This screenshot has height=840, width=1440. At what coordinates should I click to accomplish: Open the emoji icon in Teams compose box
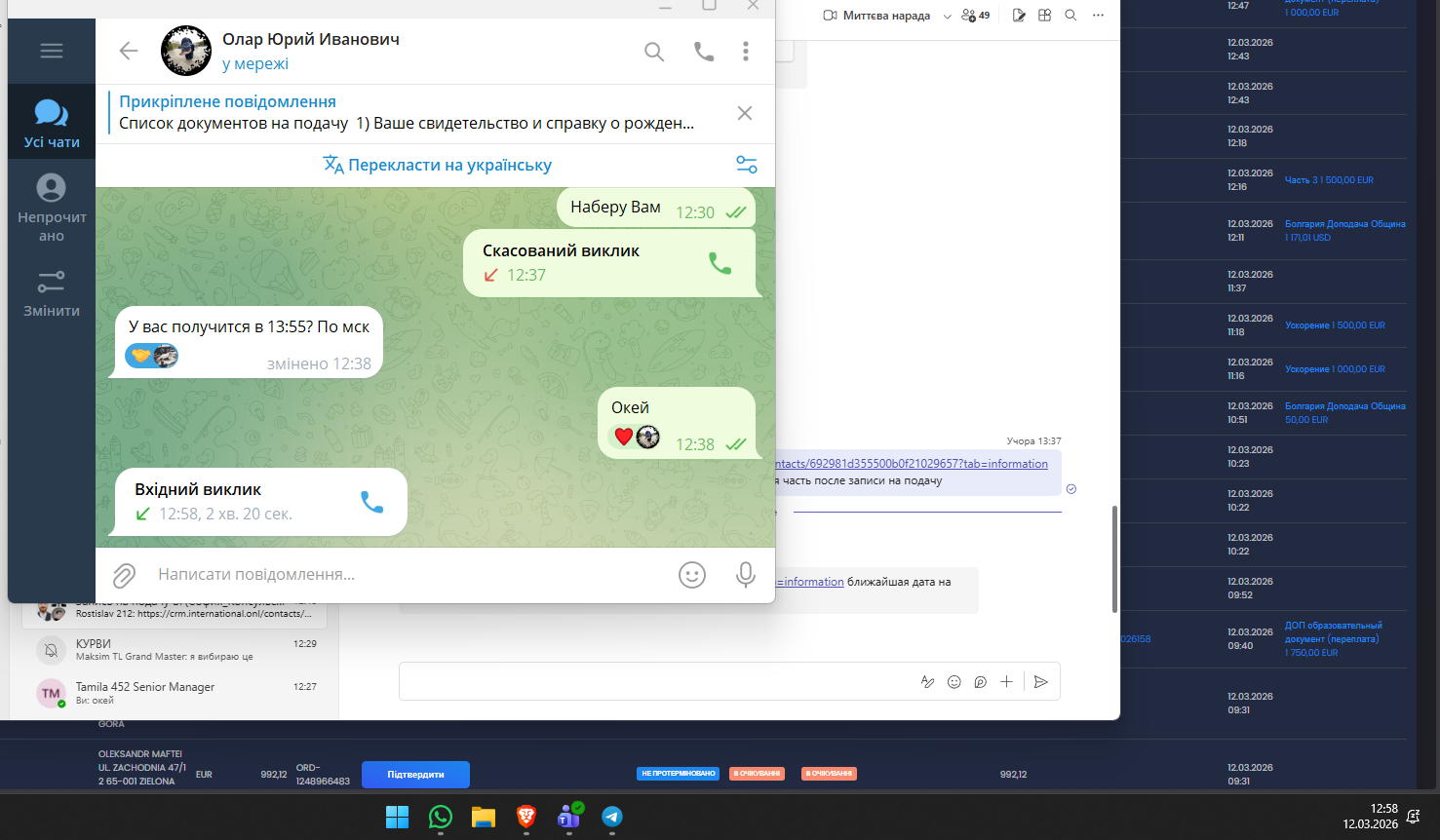point(954,682)
